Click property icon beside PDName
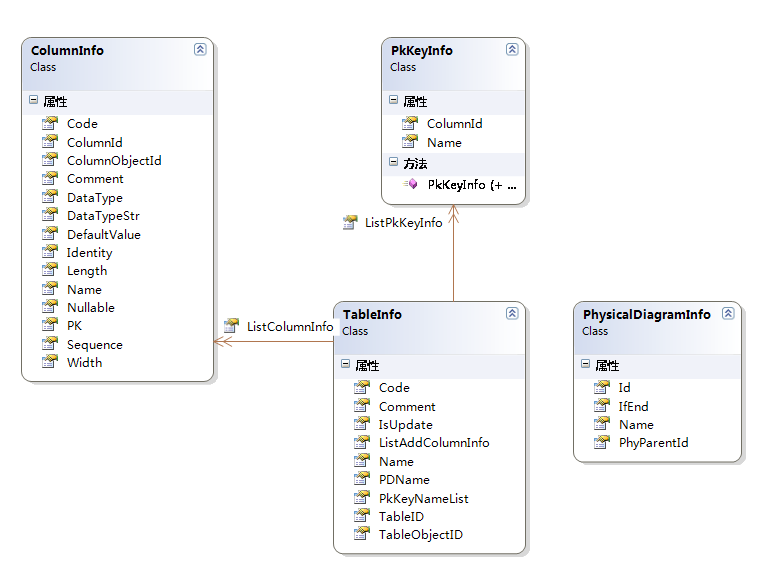Viewport: 773px width, 574px height. 362,479
